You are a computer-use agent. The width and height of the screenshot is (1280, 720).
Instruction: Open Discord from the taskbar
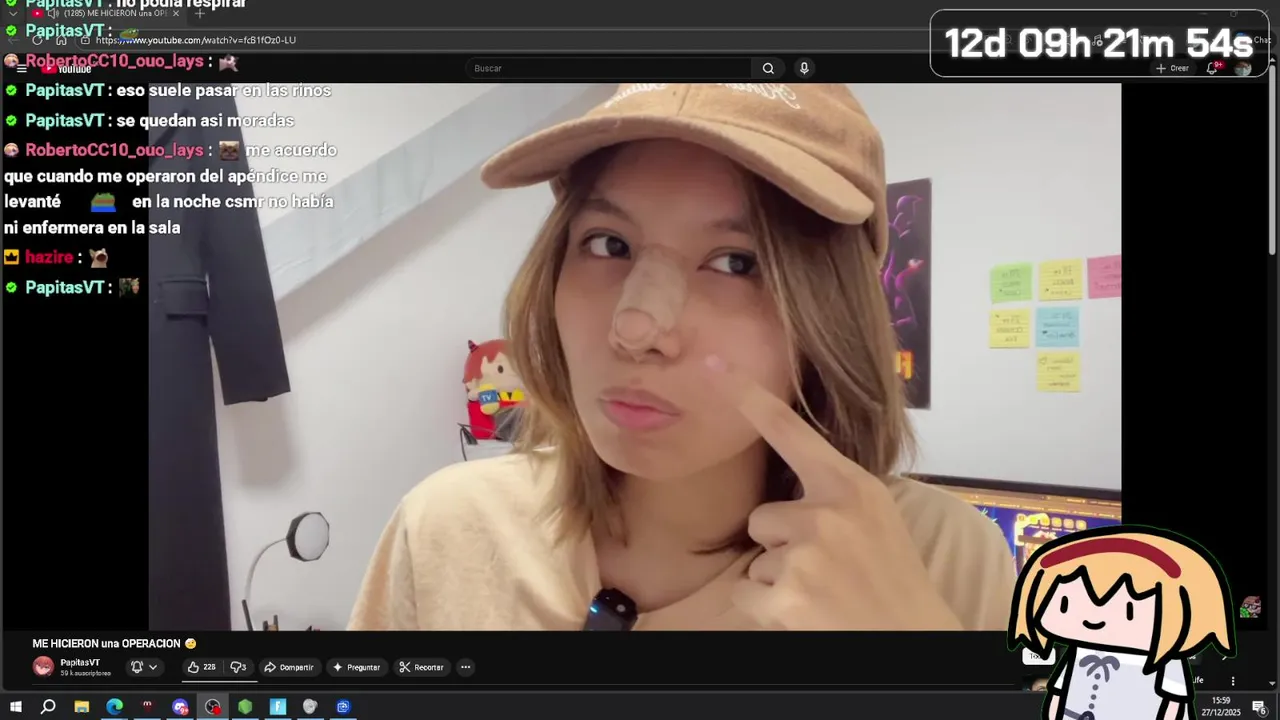(180, 707)
